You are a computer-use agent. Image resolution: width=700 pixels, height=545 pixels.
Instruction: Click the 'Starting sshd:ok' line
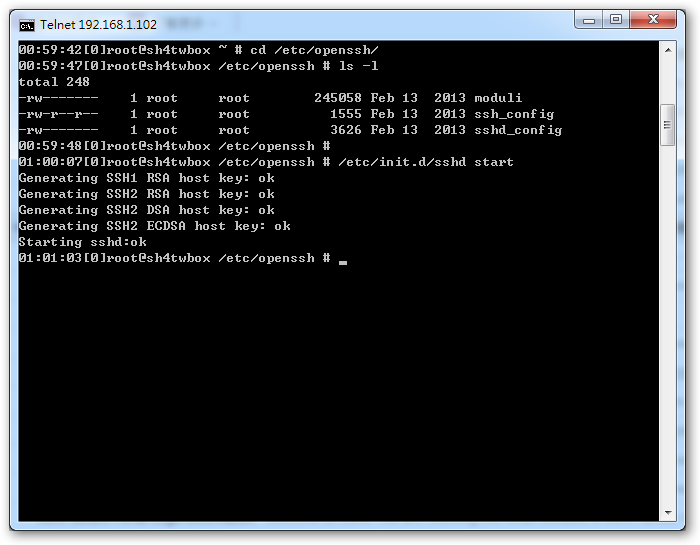[x=83, y=242]
